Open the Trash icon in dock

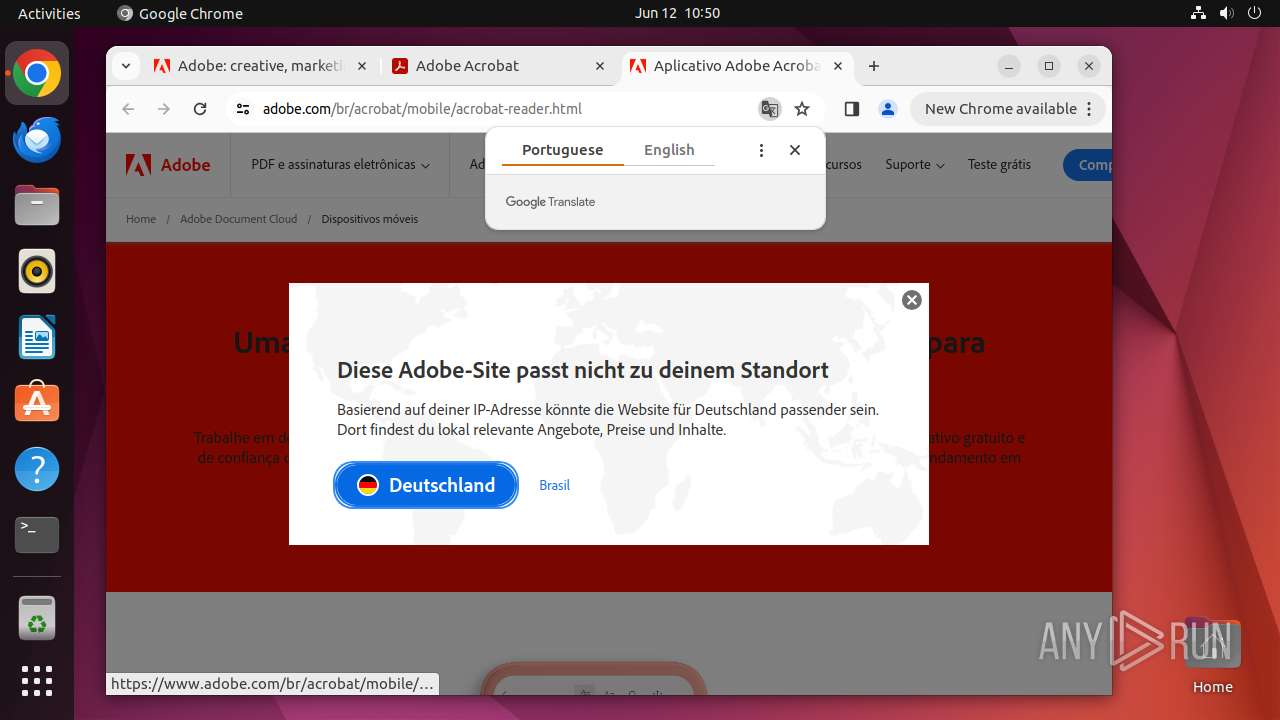pos(37,618)
